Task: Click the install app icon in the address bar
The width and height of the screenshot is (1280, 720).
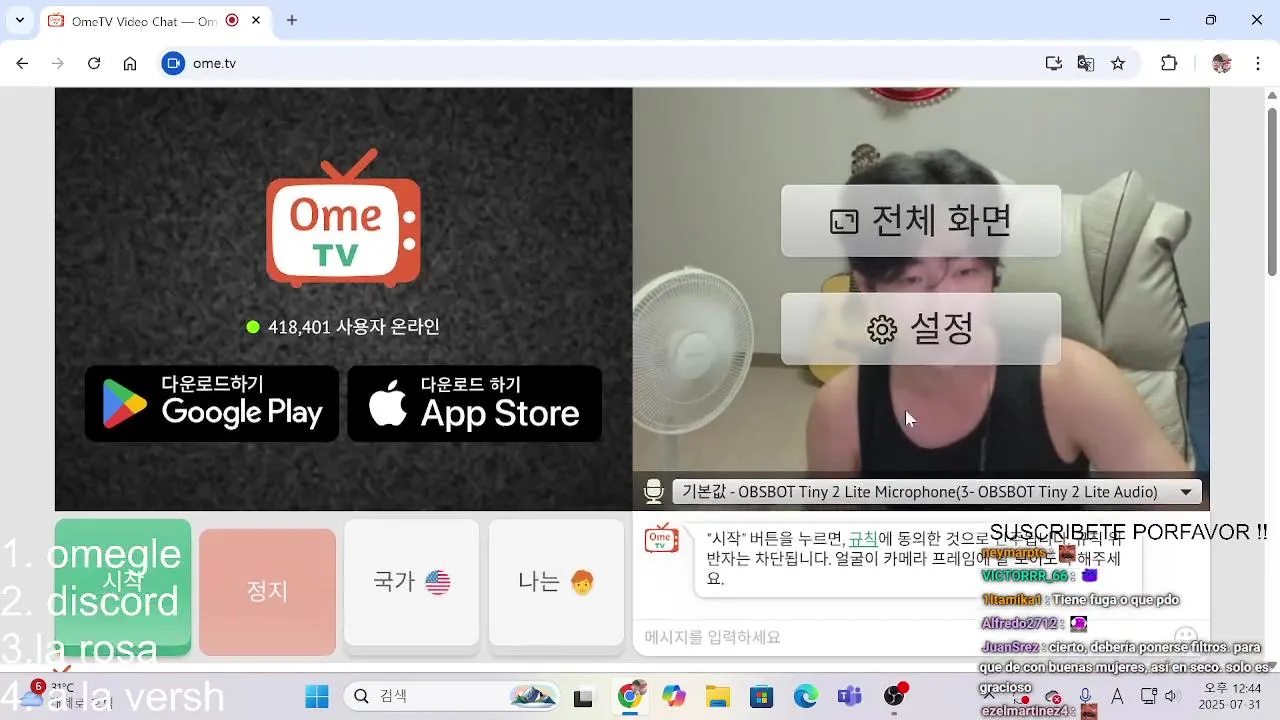Action: coord(1054,63)
